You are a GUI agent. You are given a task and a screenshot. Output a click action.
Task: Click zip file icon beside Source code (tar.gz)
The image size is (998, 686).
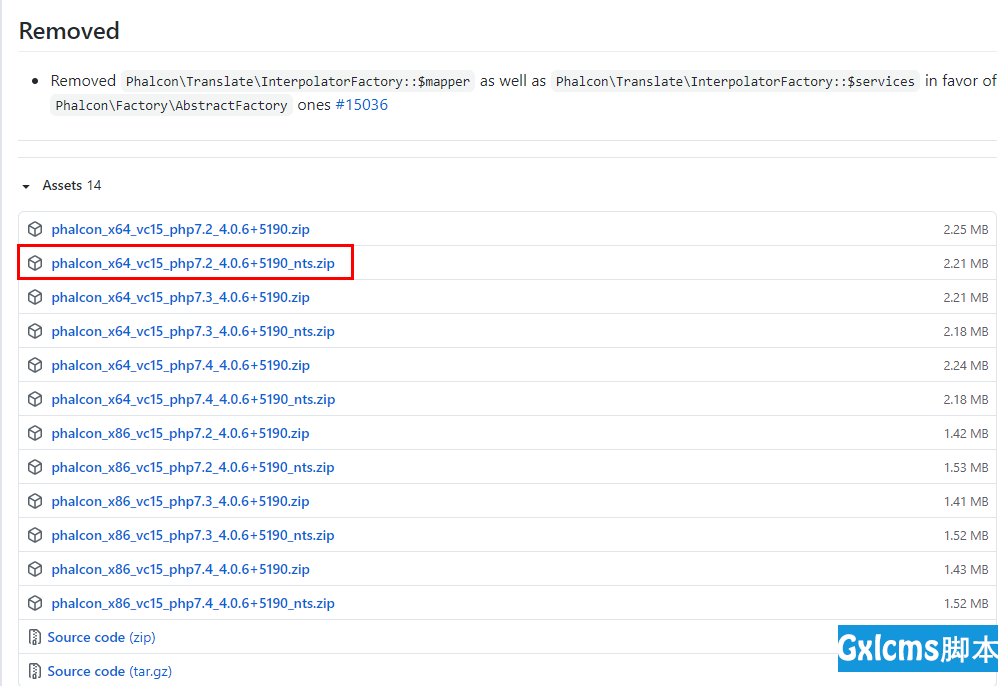coord(34,671)
